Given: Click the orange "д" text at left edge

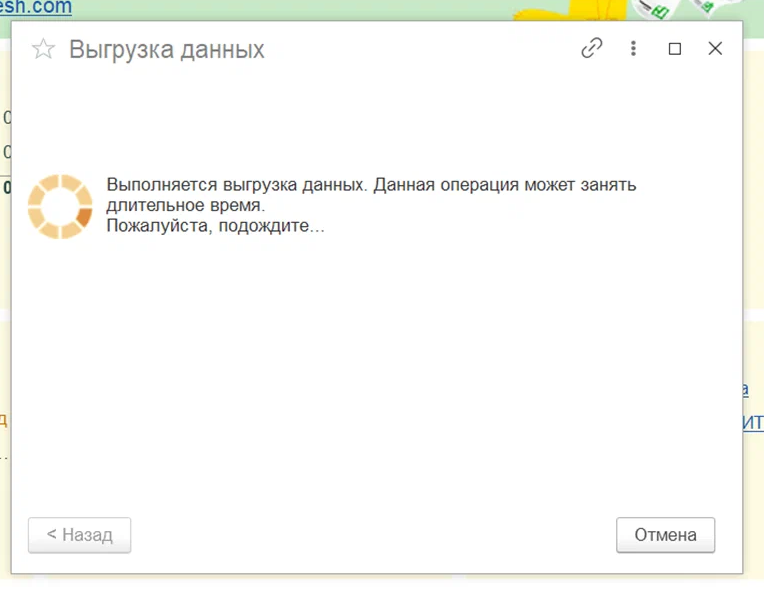Looking at the screenshot, I should pos(3,419).
